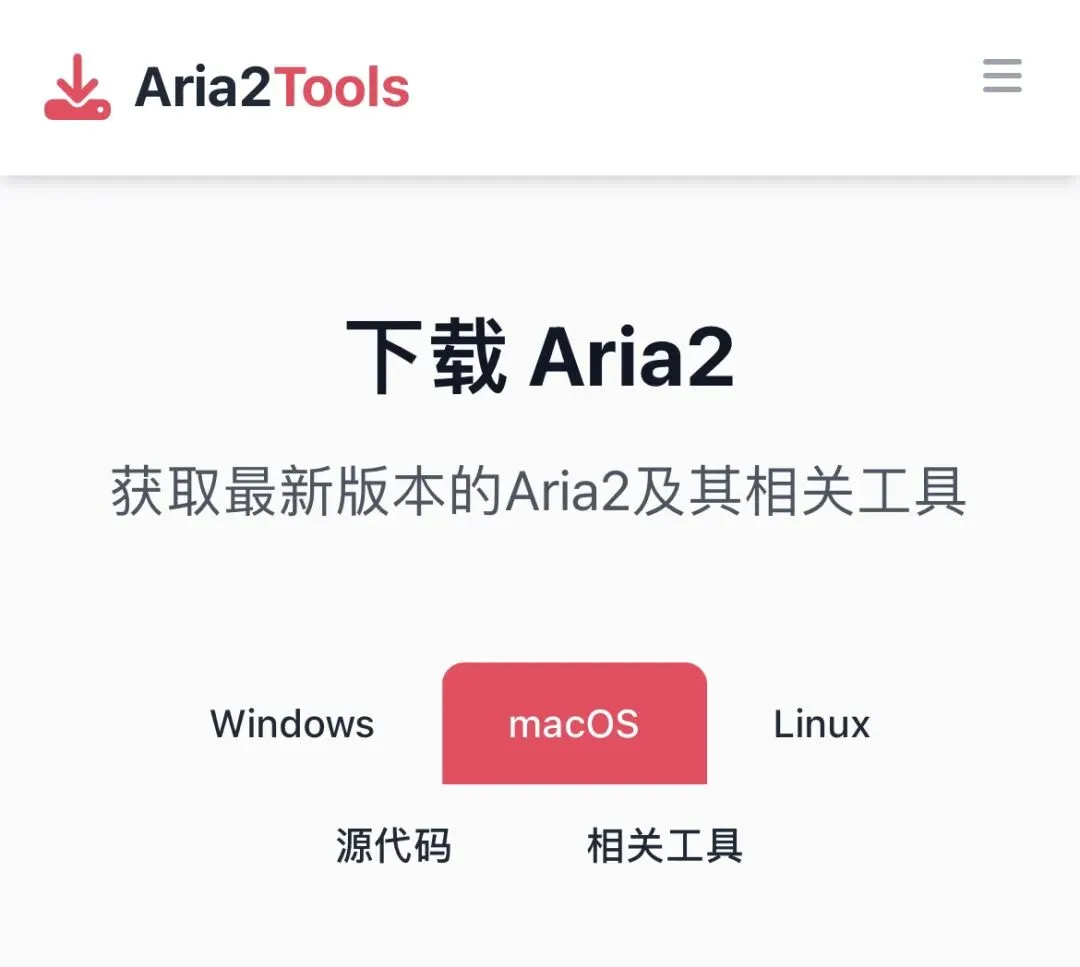Click the dark "Aria2" part of the brand

(x=203, y=87)
